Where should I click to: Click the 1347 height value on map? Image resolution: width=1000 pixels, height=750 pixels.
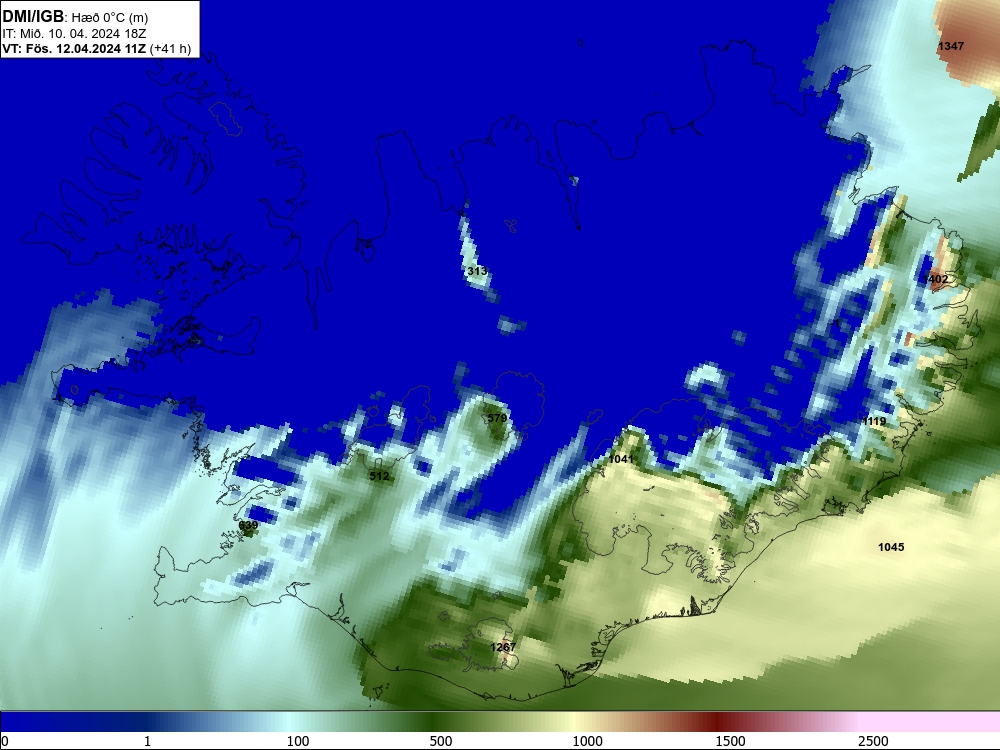pyautogui.click(x=951, y=46)
